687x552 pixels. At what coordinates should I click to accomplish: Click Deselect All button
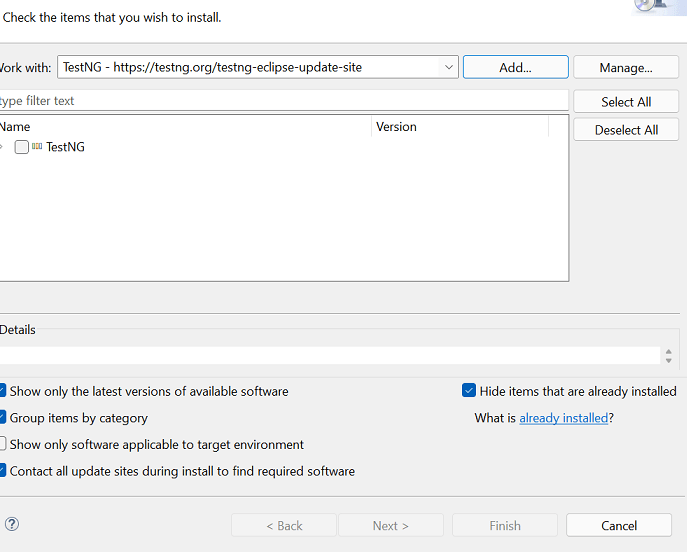pos(626,130)
